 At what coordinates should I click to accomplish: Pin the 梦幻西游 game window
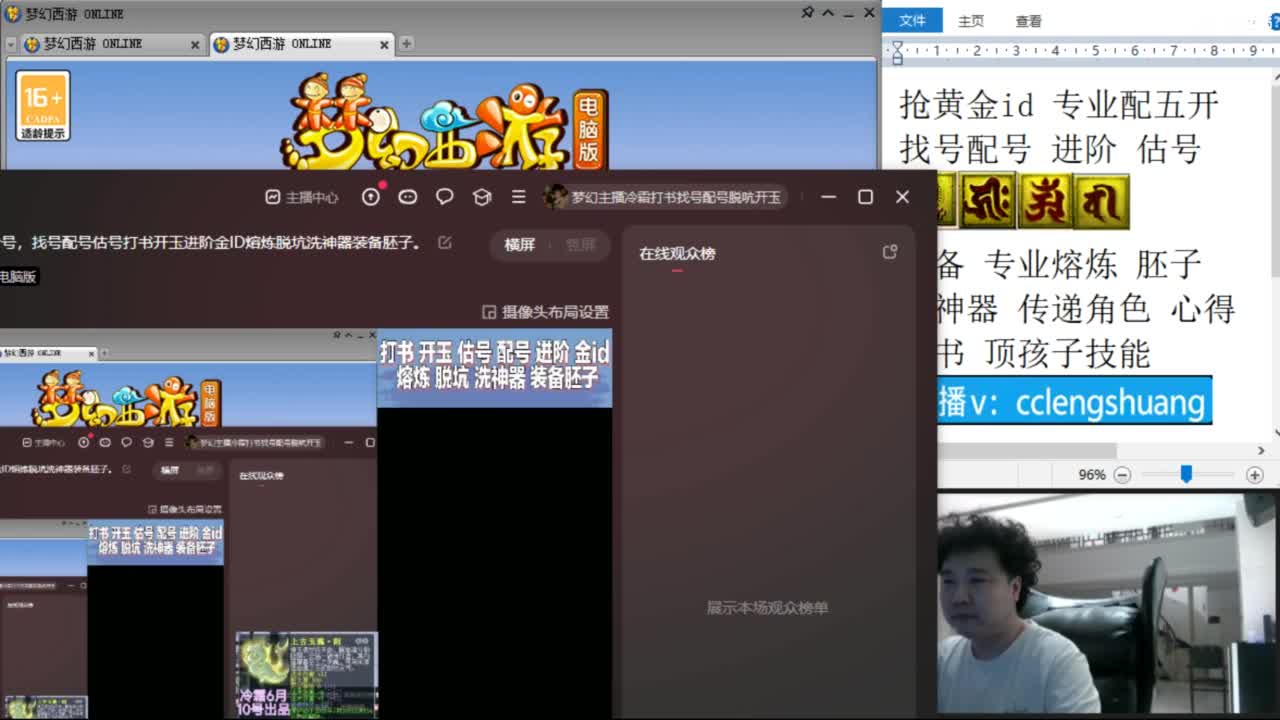coord(808,13)
